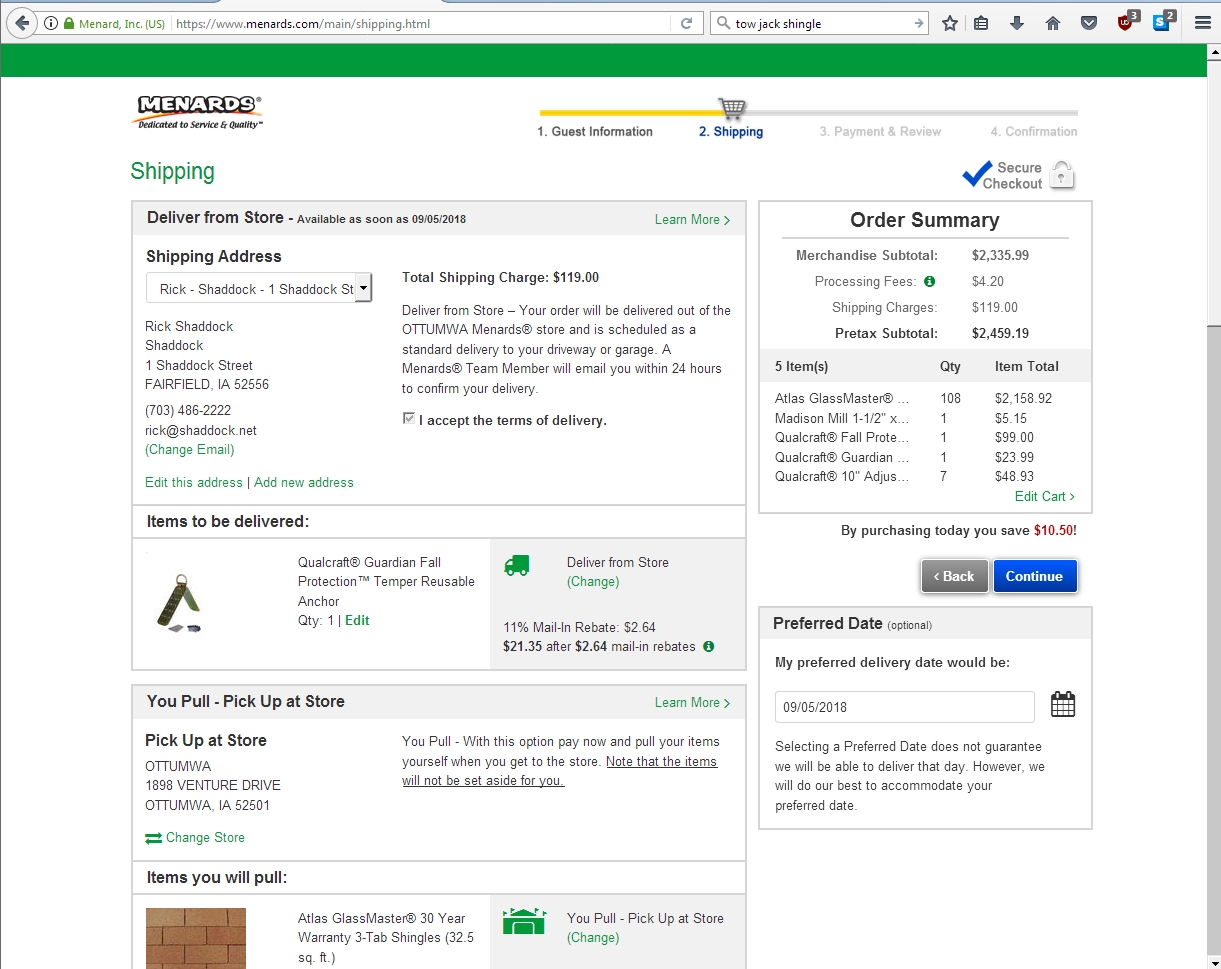Click the Edit Cart link
The height and width of the screenshot is (969, 1221).
tap(1045, 496)
